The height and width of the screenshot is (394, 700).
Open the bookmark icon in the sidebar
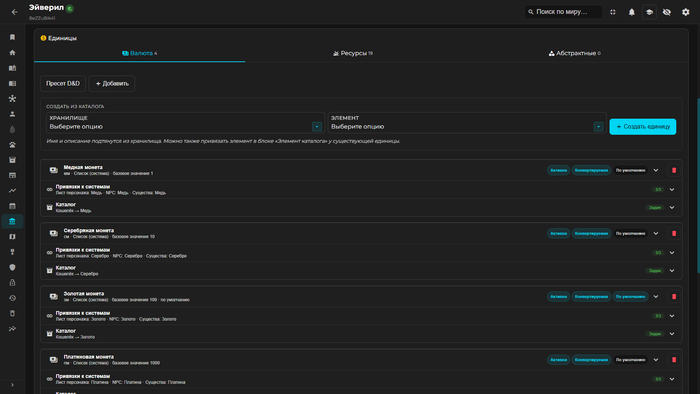point(12,37)
